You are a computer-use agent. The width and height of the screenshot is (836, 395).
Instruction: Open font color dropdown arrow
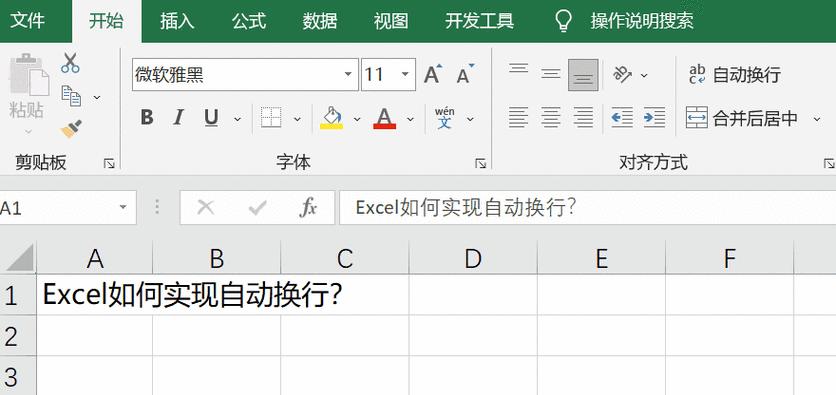pos(410,119)
